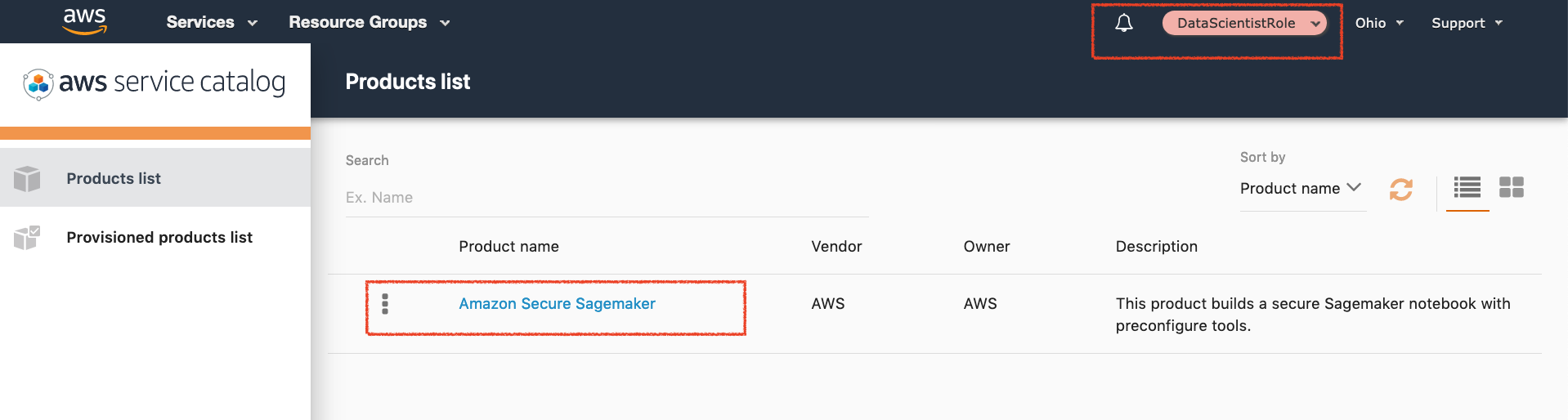This screenshot has height=420, width=1568.
Task: Open the three-dot menu for Amazon Secure Sagemaker
Action: pyautogui.click(x=385, y=304)
